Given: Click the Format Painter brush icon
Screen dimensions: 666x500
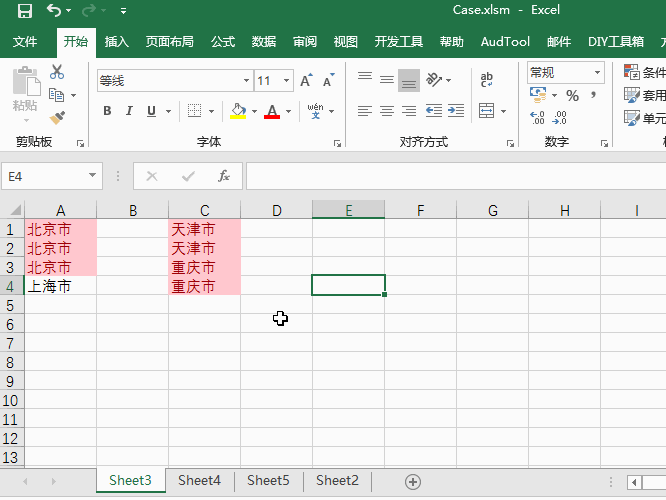Looking at the screenshot, I should click(x=57, y=117).
